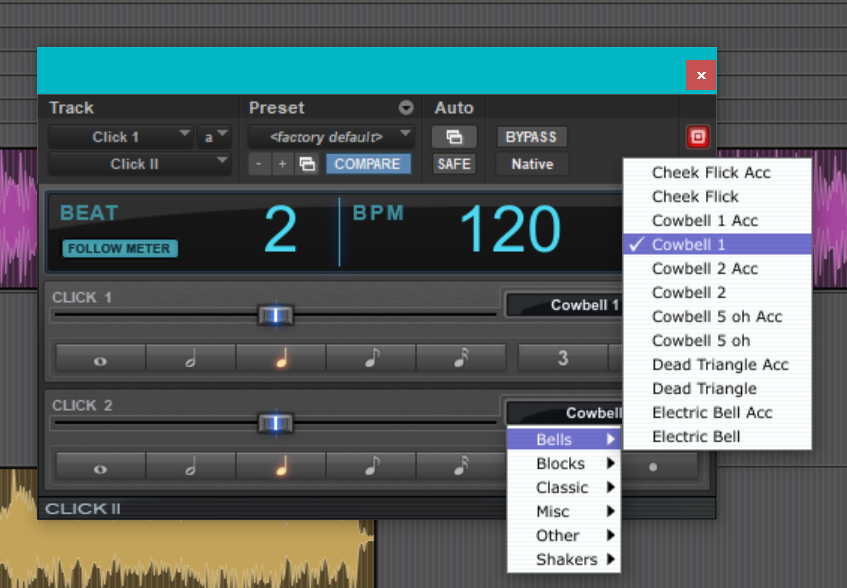Select whole note for Click 2

pyautogui.click(x=100, y=466)
